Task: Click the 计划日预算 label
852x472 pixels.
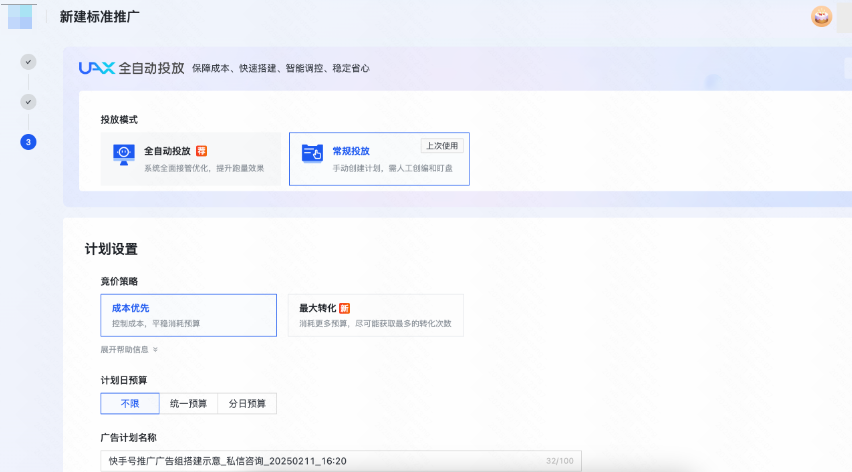Action: coord(124,380)
